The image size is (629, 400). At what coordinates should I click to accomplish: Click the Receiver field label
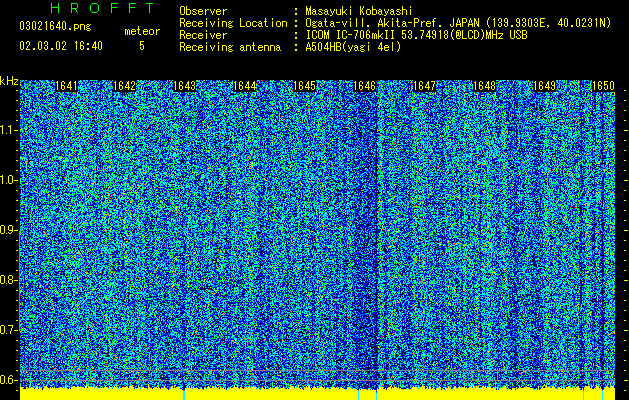203,35
